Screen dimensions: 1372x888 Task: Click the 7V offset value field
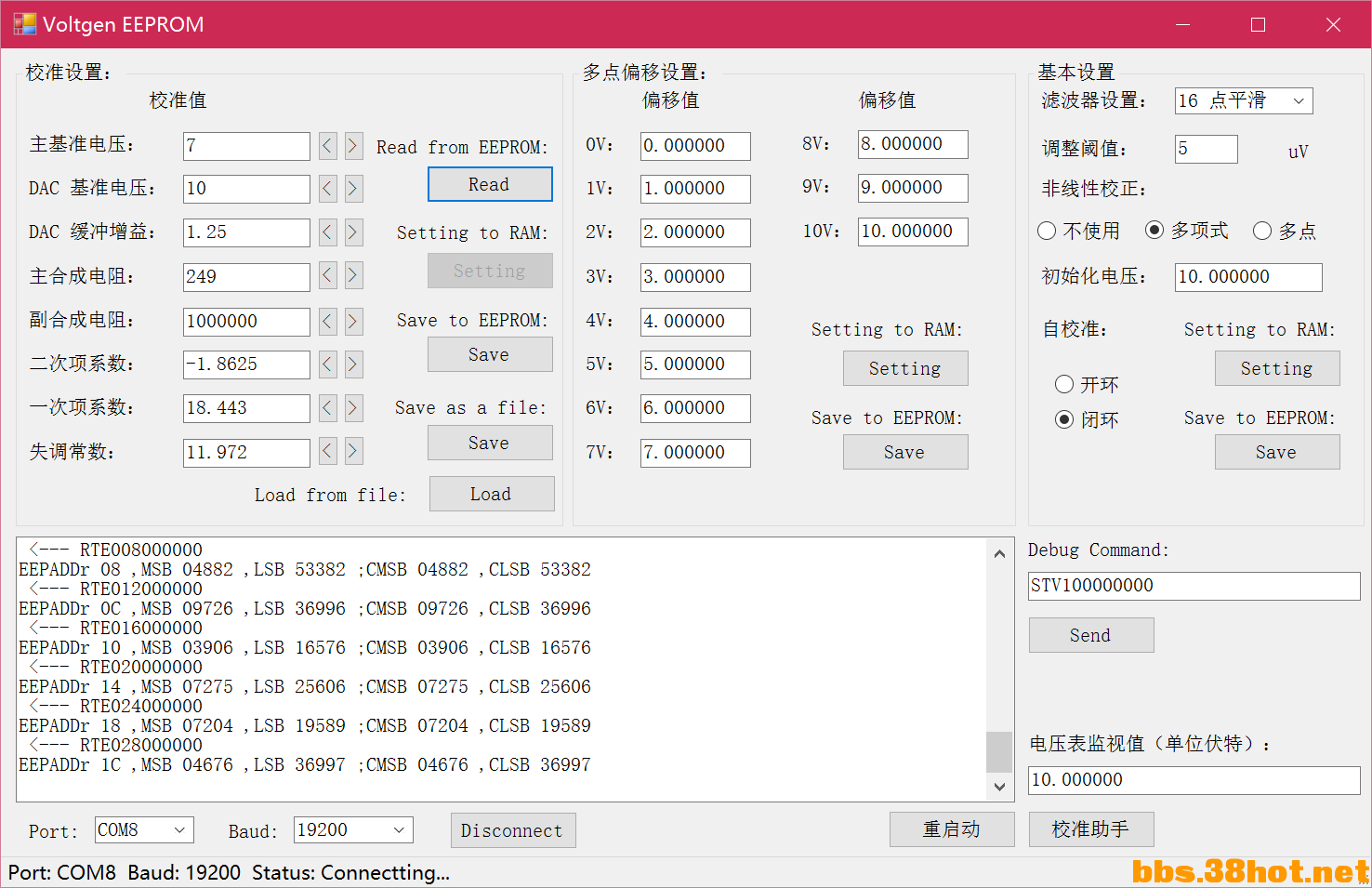695,453
